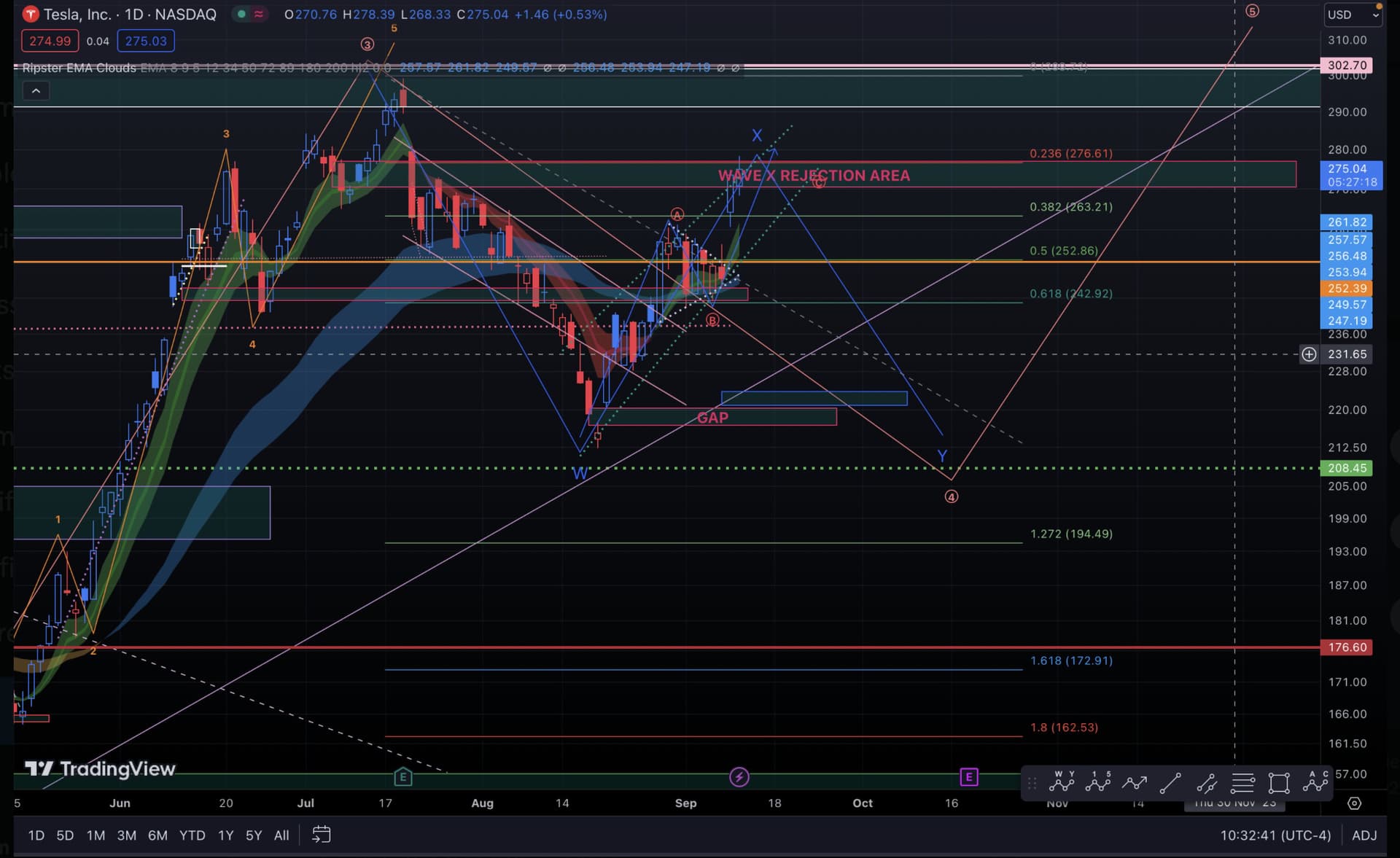Image resolution: width=1400 pixels, height=858 pixels.
Task: Select the ABC correction wave tool
Action: pyautogui.click(x=1316, y=783)
